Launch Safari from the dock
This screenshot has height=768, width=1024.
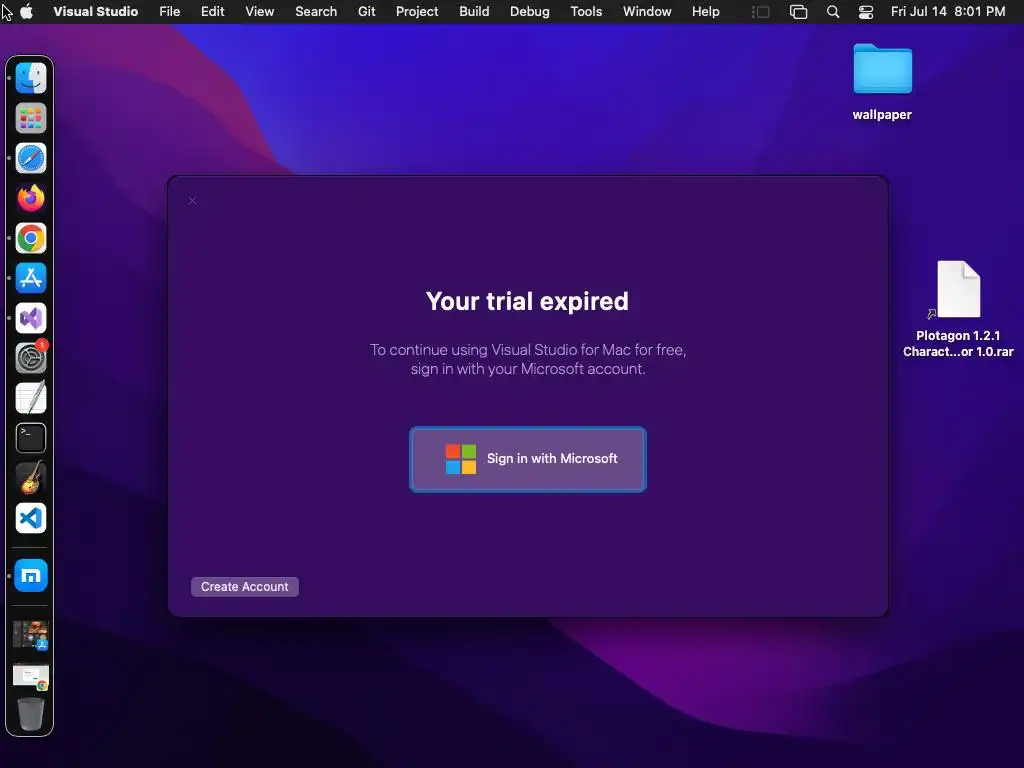click(31, 158)
